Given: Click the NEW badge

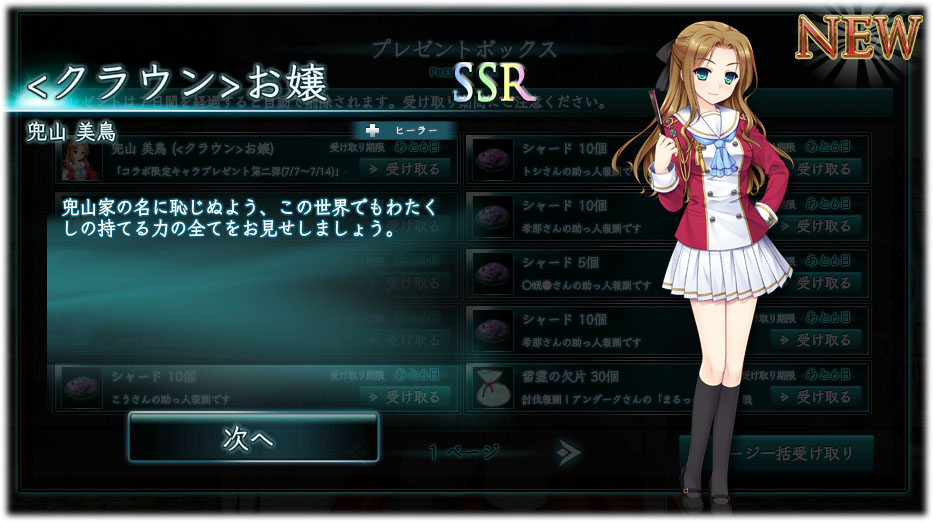Looking at the screenshot, I should pyautogui.click(x=859, y=37).
